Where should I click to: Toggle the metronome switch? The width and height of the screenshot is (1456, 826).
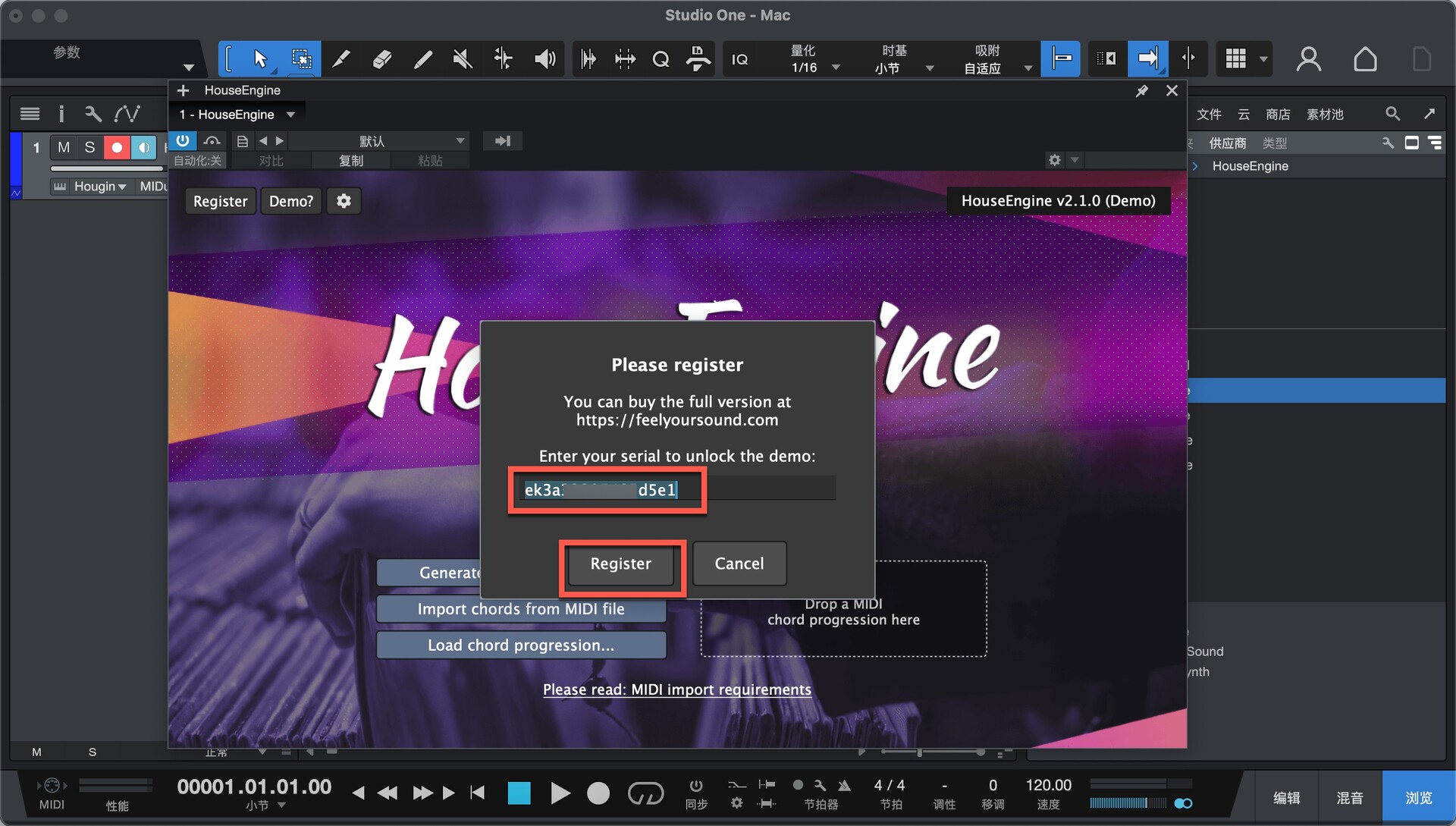pos(844,785)
